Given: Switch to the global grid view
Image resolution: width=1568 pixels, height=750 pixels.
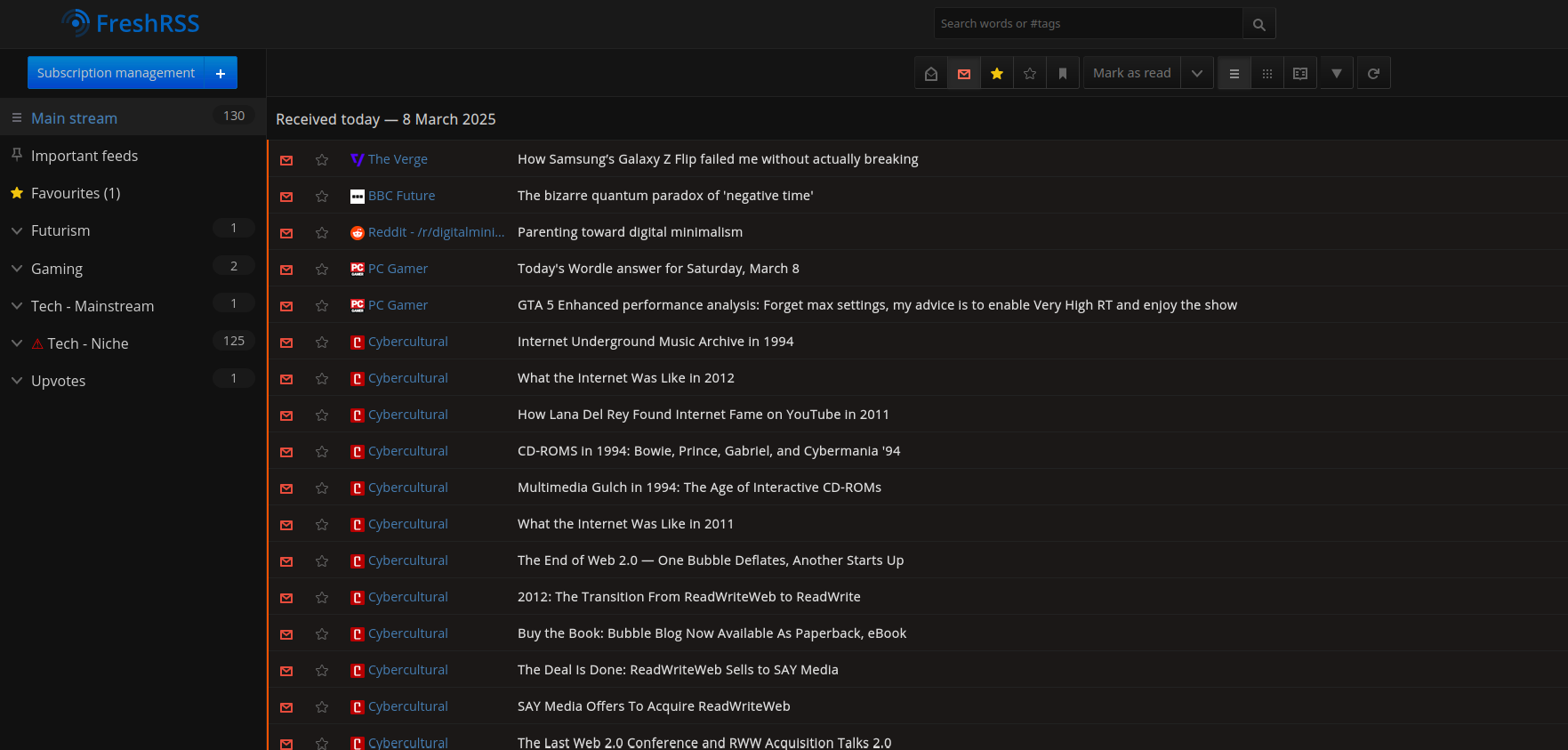Looking at the screenshot, I should [1267, 74].
